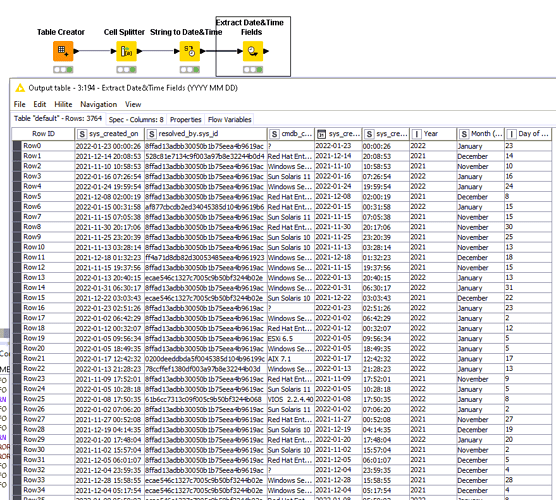Select Row10 row header

pyautogui.click(x=43, y=247)
